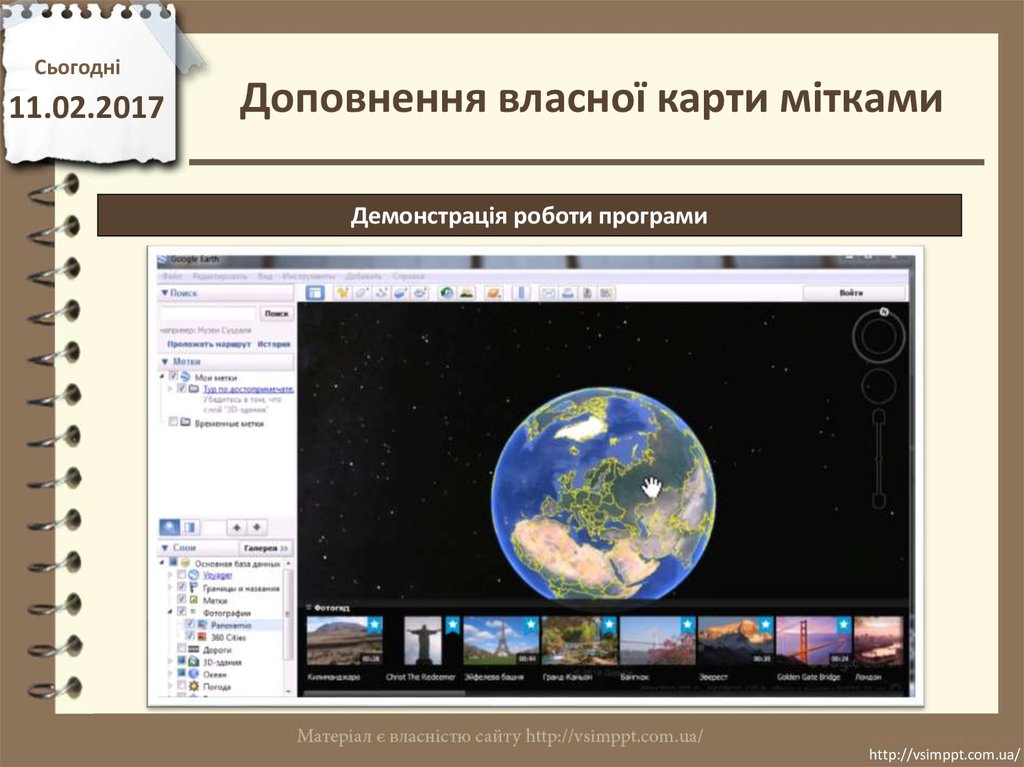Click the historical imagery clock icon

[446, 293]
